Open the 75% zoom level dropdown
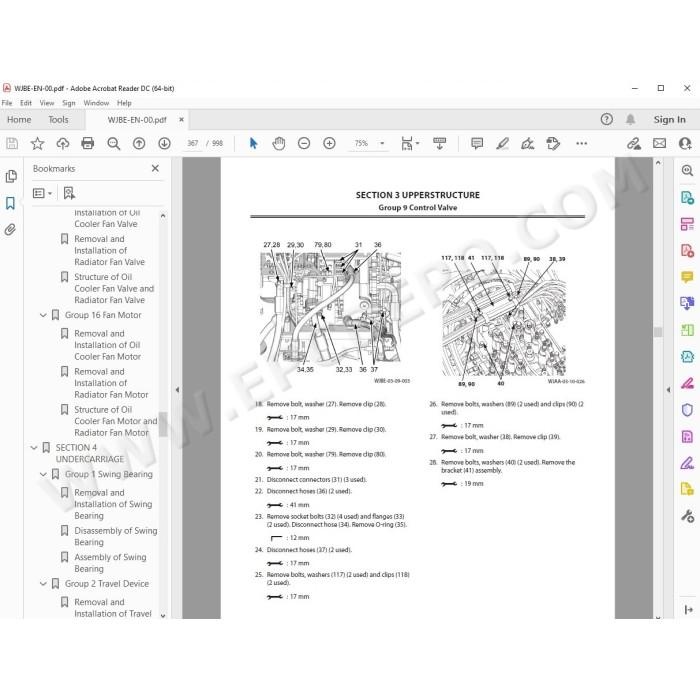Viewport: 700px width, 700px height. pos(382,143)
